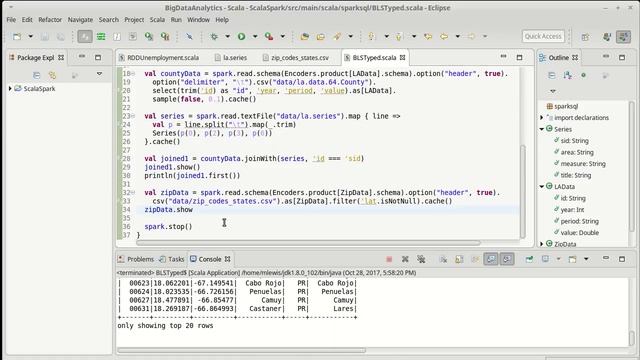Toggle alphabetical Sort in Outline toolbar

pyautogui.click(x=567, y=75)
